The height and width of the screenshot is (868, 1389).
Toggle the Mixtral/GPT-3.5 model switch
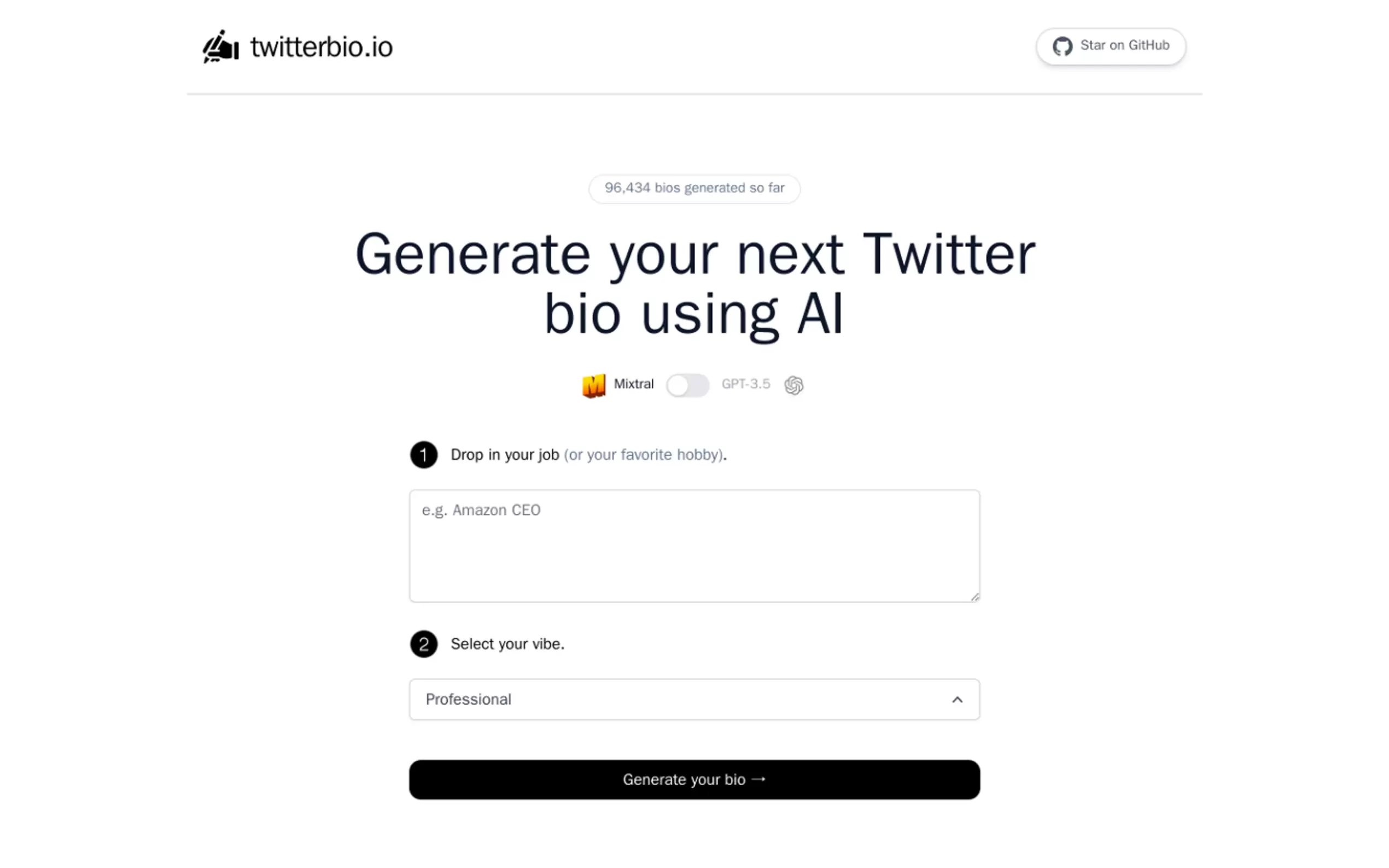pos(687,385)
